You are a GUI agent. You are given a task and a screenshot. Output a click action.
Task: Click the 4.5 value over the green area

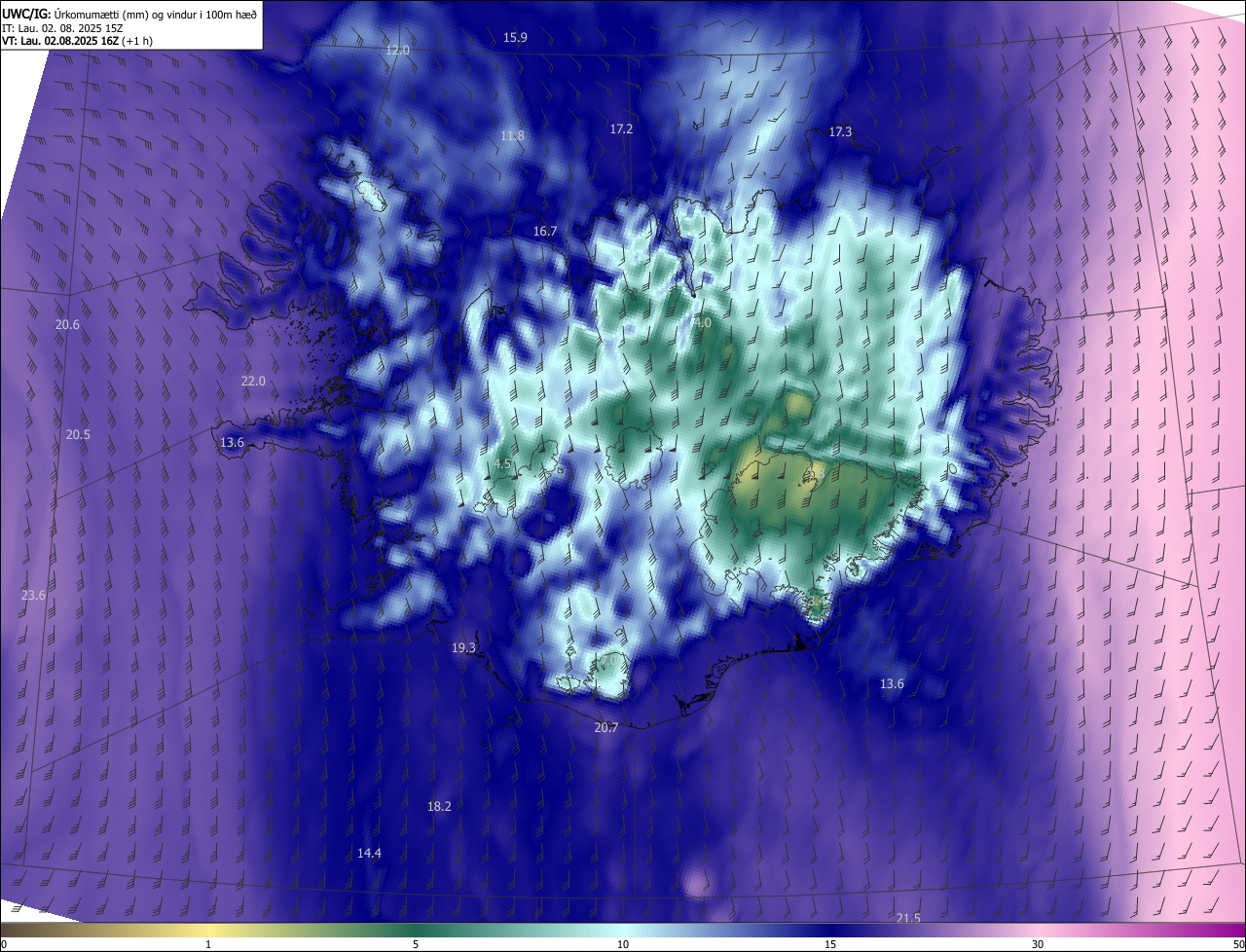coord(502,464)
